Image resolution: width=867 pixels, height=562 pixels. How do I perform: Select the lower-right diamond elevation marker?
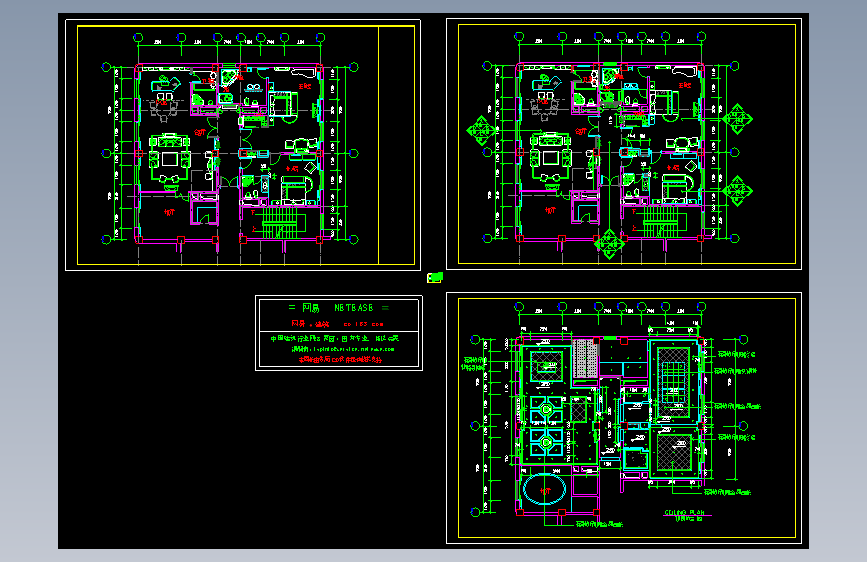[738, 191]
